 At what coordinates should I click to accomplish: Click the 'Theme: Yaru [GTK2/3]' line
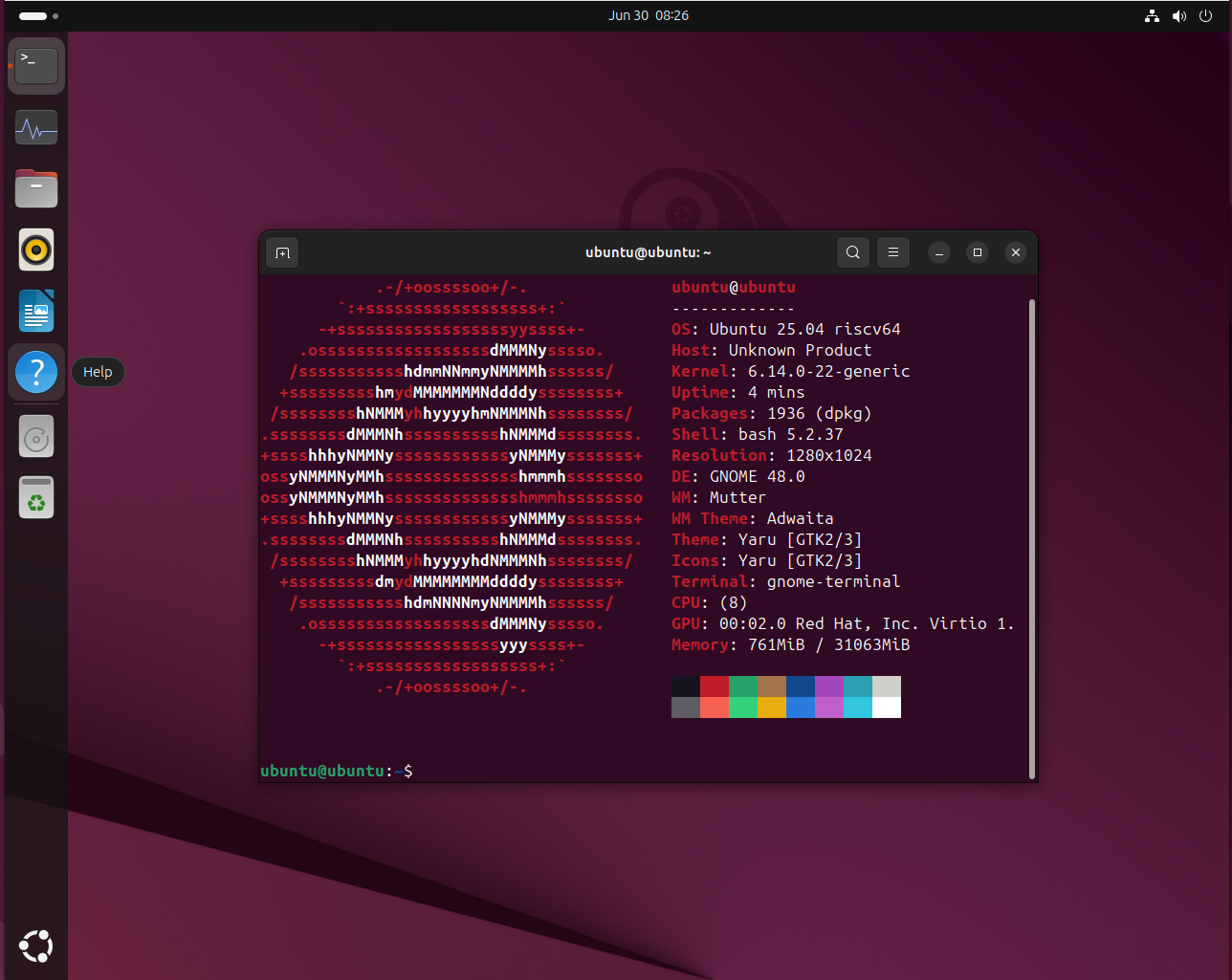tap(767, 539)
